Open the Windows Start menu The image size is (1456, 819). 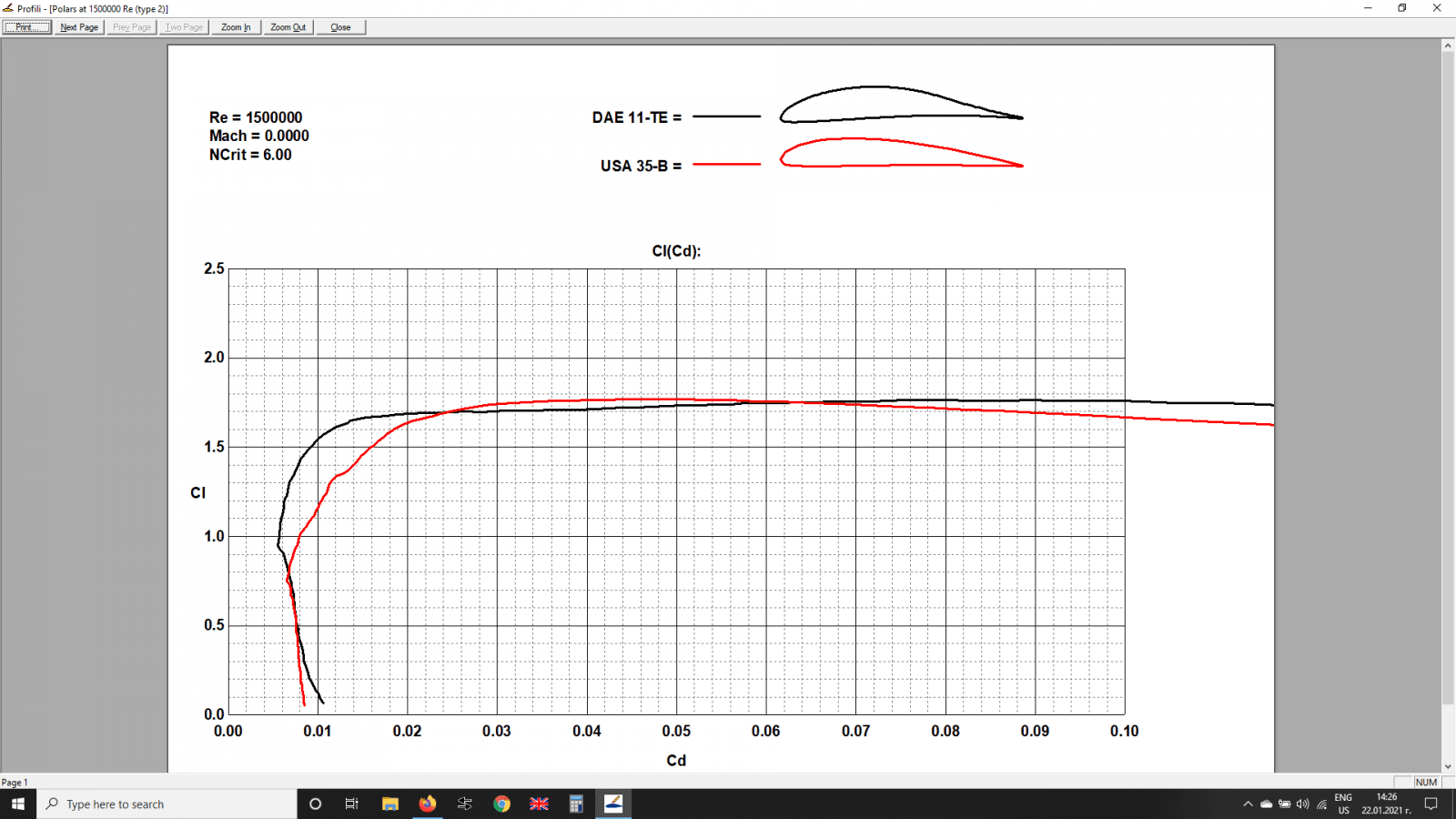click(x=18, y=804)
